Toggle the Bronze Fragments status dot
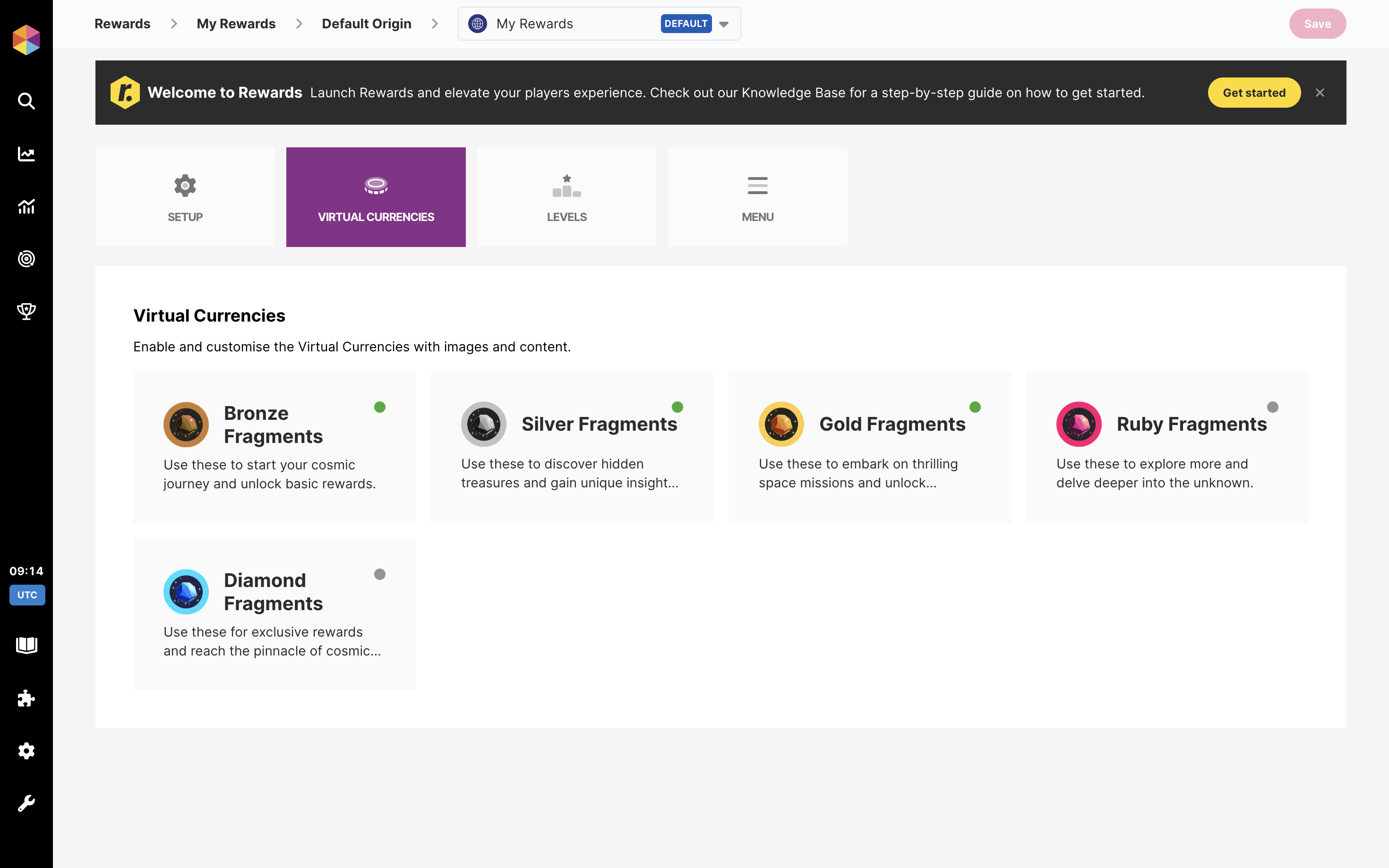This screenshot has height=868, width=1389. [379, 407]
